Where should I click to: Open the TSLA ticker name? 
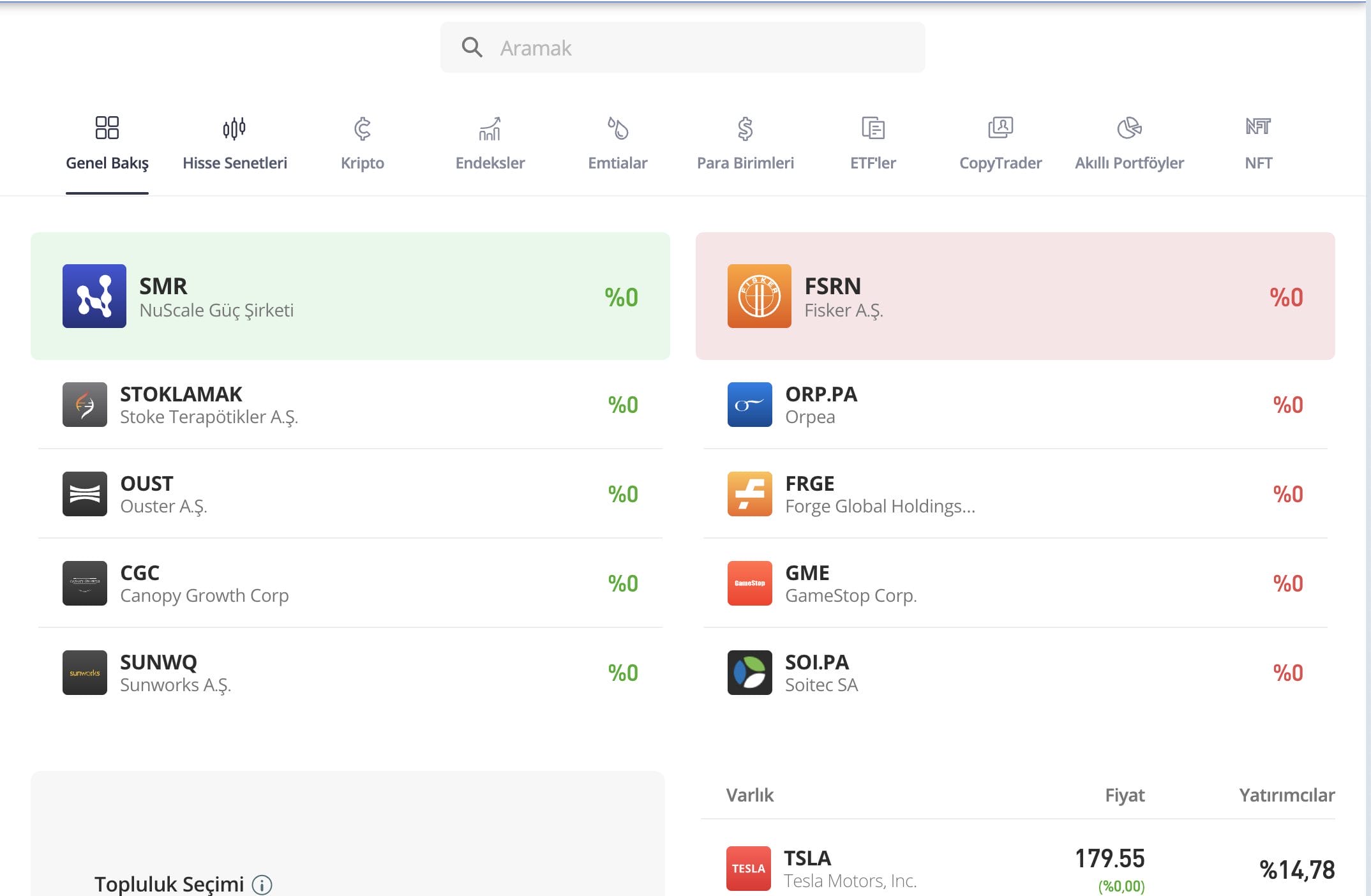click(807, 858)
